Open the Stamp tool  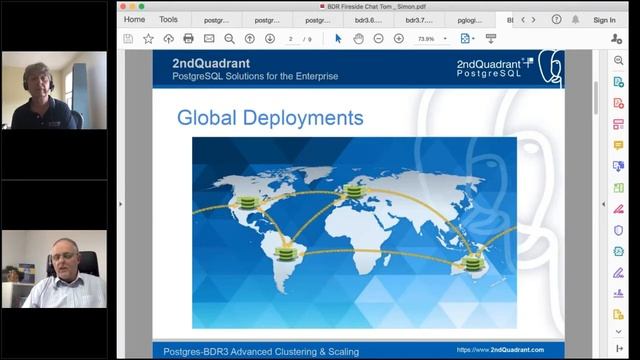tap(618, 293)
